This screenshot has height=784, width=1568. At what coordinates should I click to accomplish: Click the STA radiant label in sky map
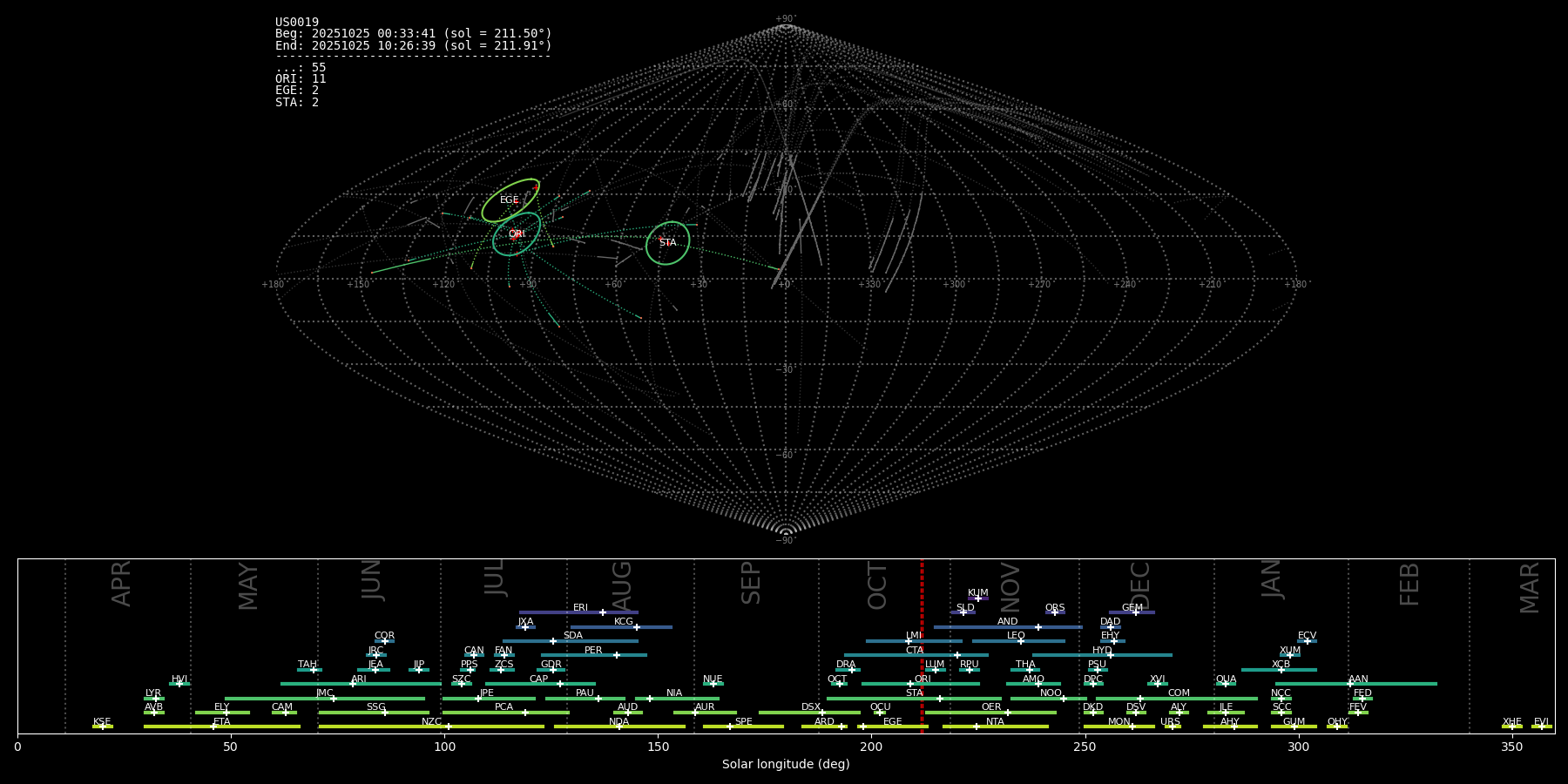tap(667, 243)
